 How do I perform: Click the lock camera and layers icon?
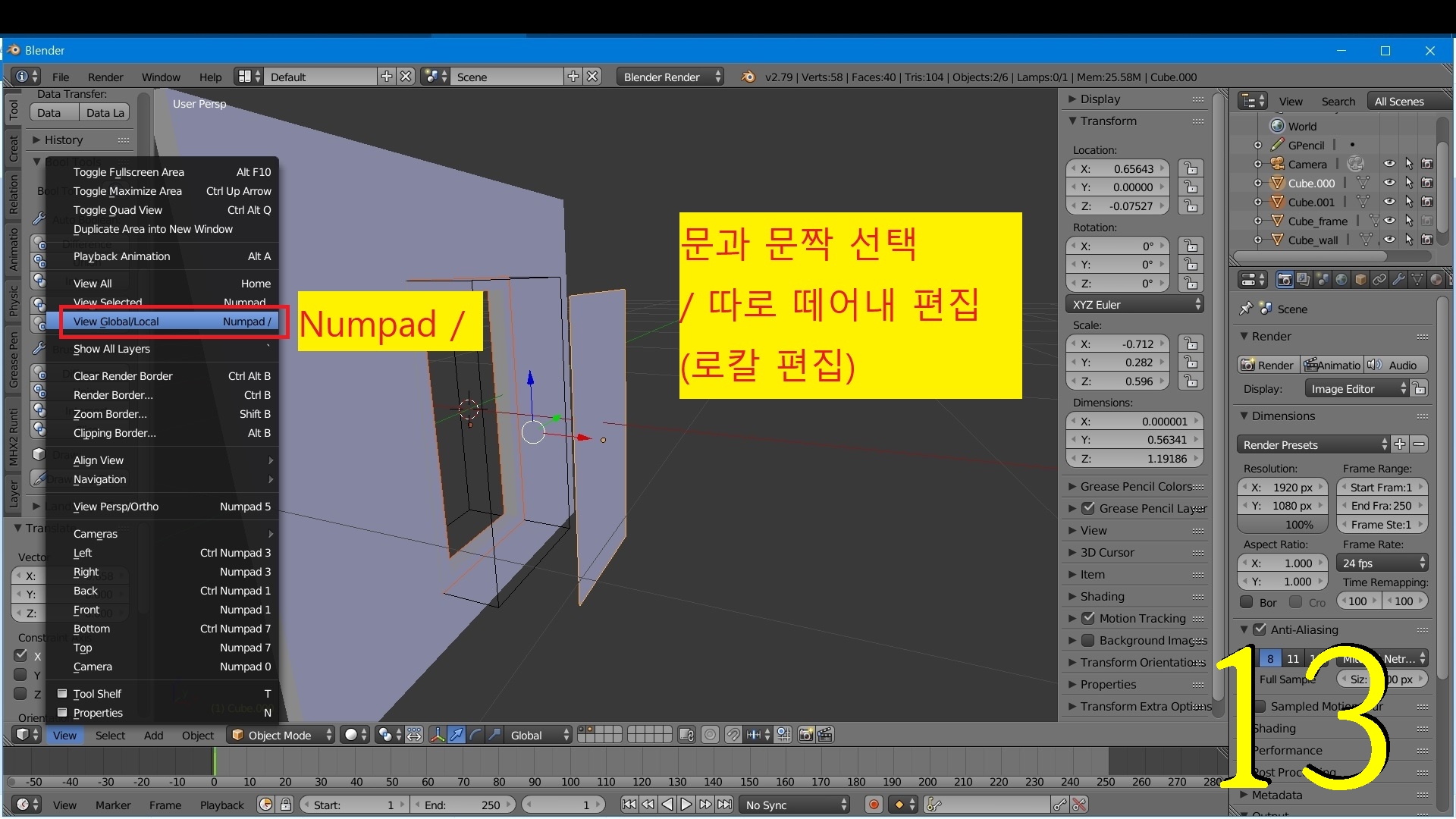click(x=686, y=735)
